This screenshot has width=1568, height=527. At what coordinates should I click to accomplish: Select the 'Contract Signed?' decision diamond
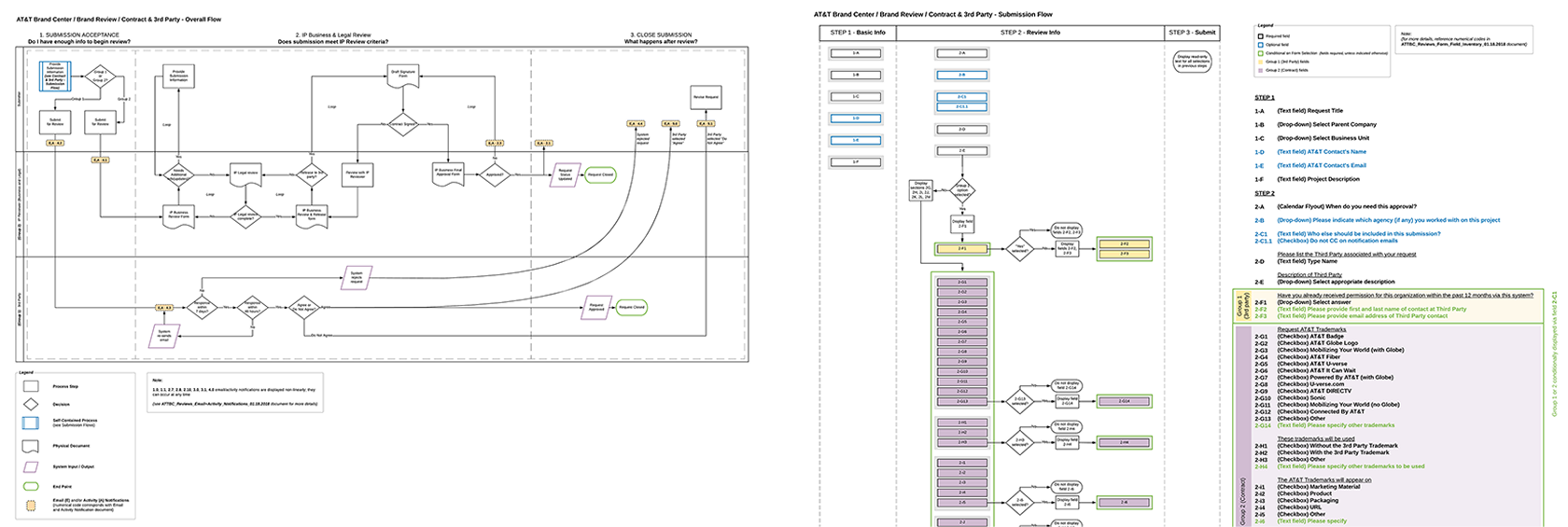403,123
